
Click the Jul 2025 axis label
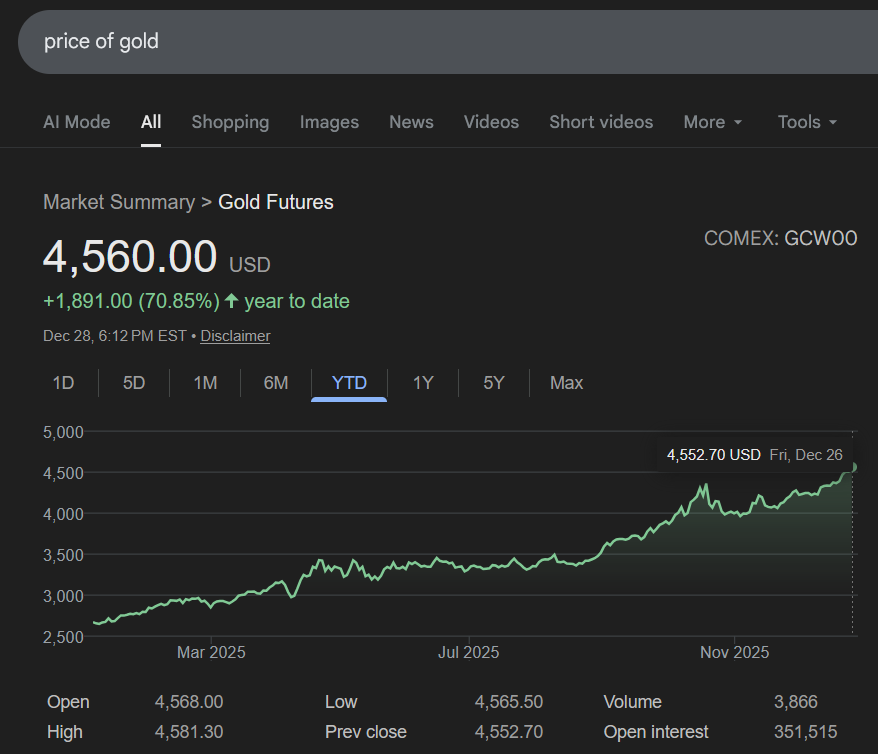coord(469,652)
